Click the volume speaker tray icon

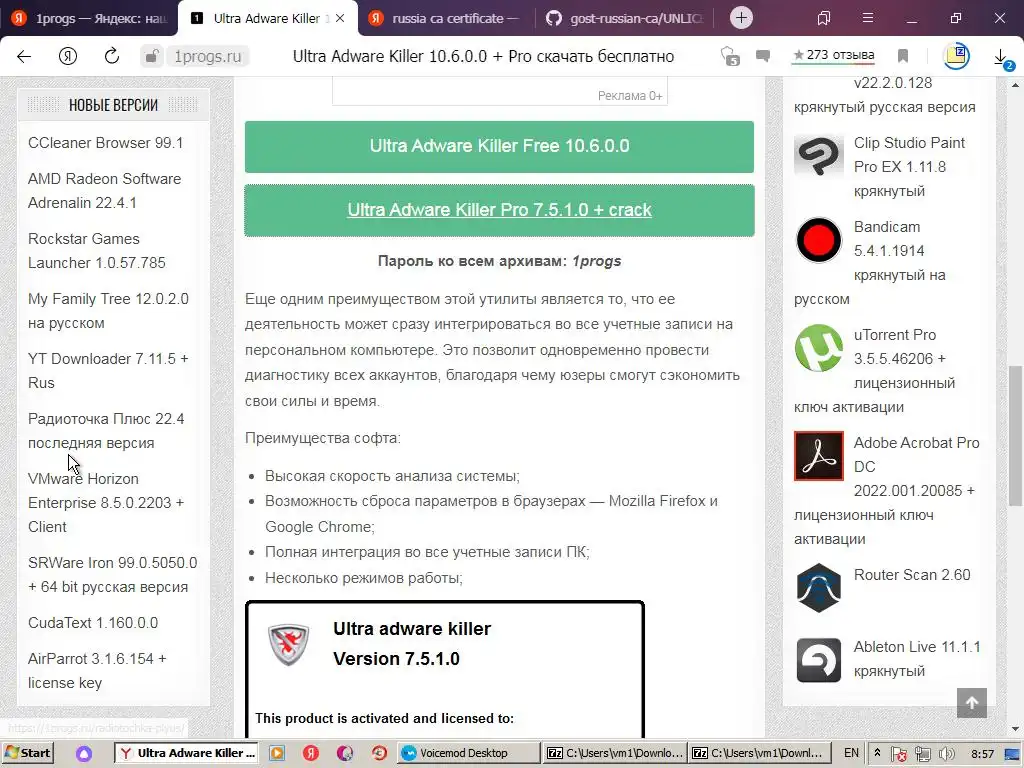click(x=946, y=754)
